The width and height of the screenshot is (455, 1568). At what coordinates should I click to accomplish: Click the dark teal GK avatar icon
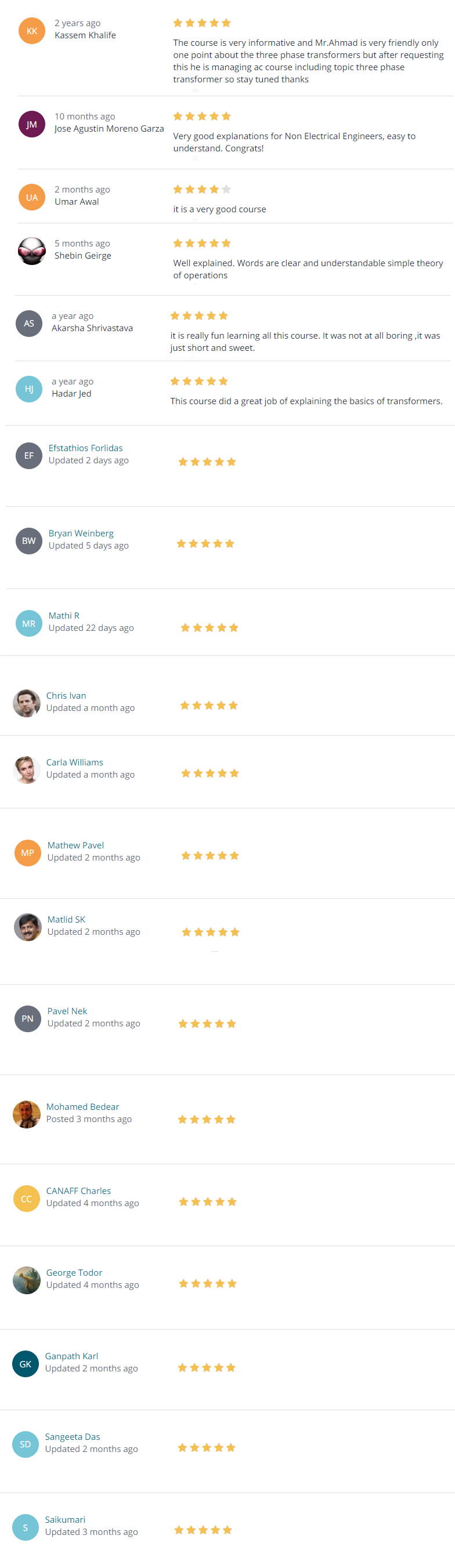pyautogui.click(x=25, y=1364)
